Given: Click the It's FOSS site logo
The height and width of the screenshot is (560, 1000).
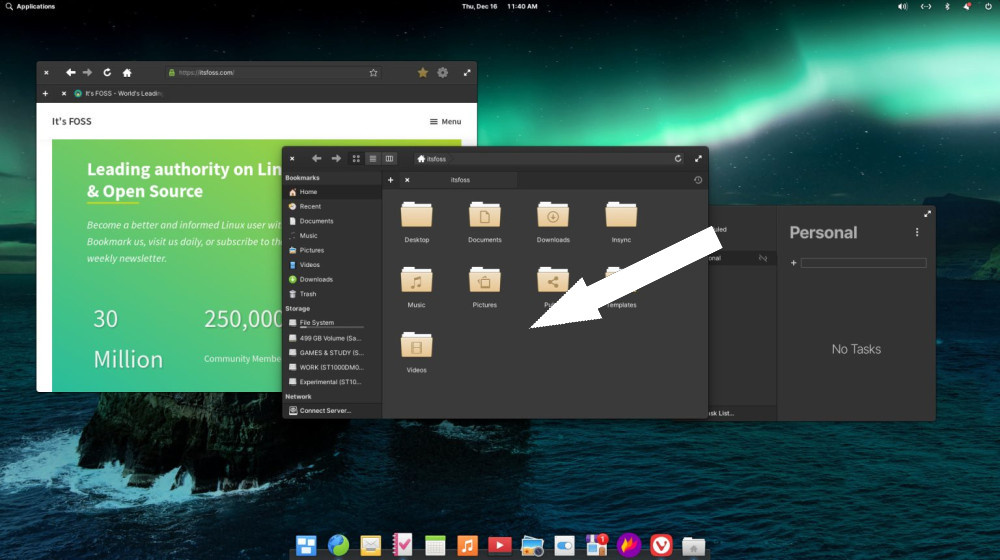Looking at the screenshot, I should tap(71, 121).
